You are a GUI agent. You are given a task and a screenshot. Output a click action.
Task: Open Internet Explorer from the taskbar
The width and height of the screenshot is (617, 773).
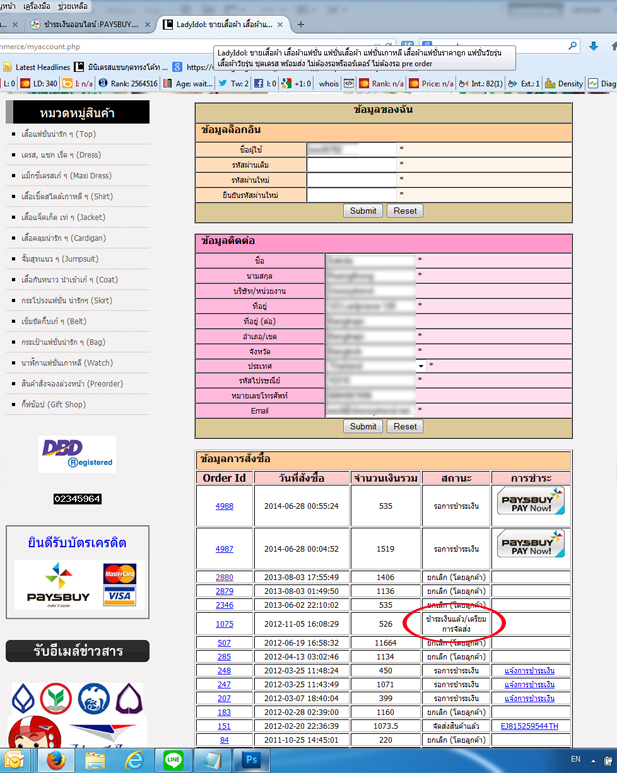click(x=134, y=761)
